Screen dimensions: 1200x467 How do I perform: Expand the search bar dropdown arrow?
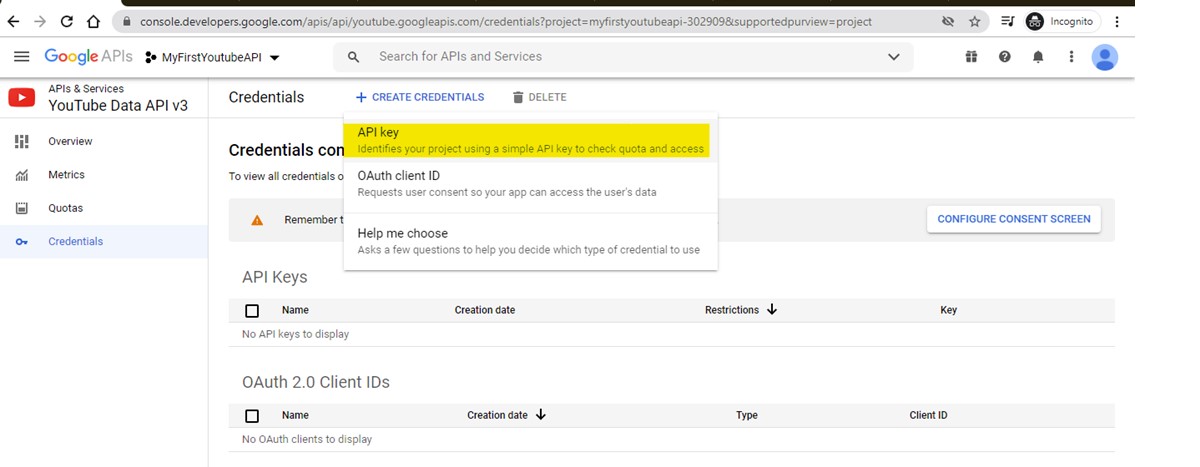tap(893, 57)
